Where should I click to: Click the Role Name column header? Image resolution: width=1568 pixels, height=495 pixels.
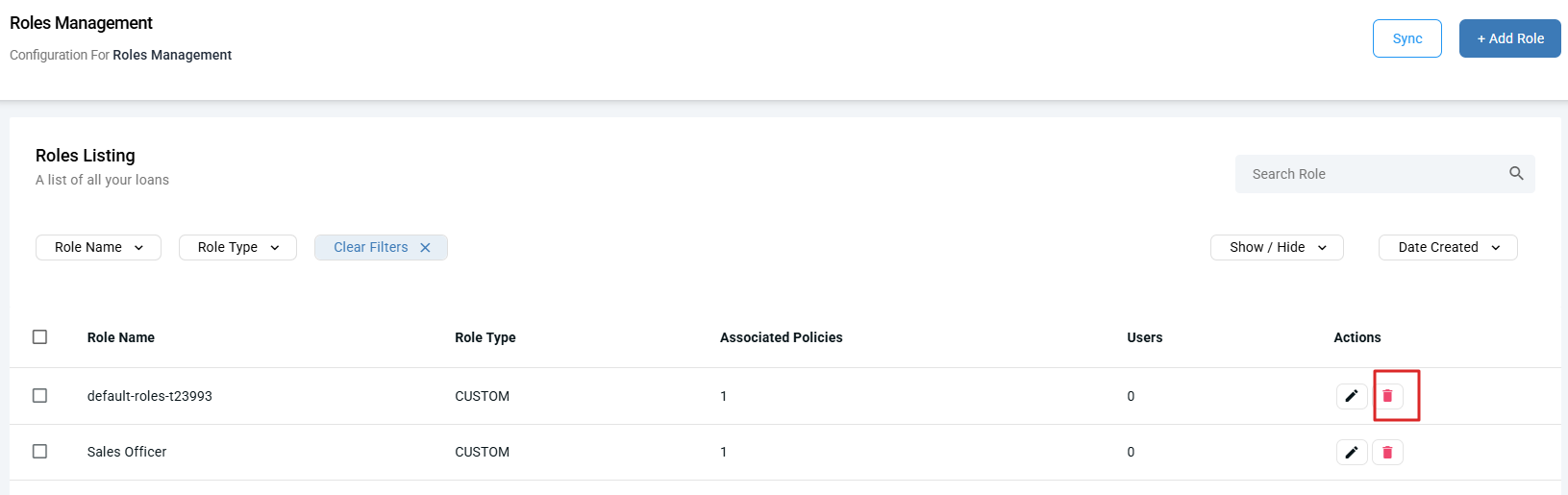click(121, 337)
